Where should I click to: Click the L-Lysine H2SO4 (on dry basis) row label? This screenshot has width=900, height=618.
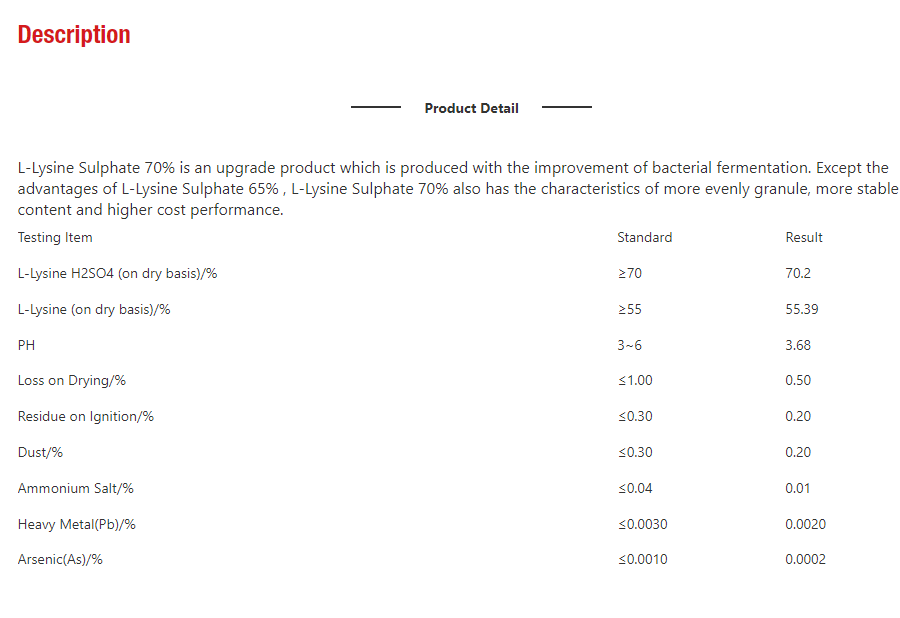118,273
